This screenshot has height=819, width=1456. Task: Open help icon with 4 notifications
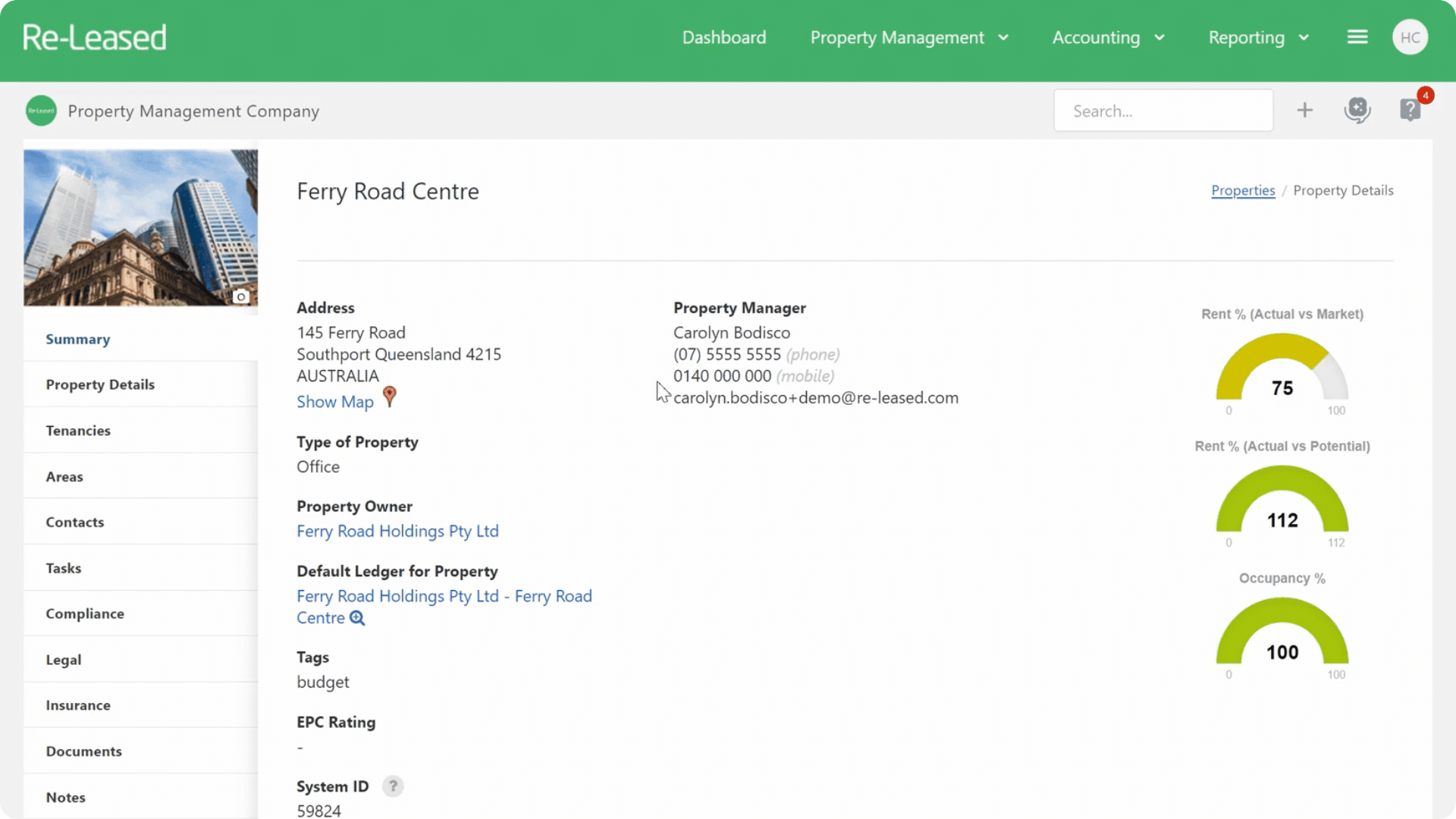[x=1410, y=110]
